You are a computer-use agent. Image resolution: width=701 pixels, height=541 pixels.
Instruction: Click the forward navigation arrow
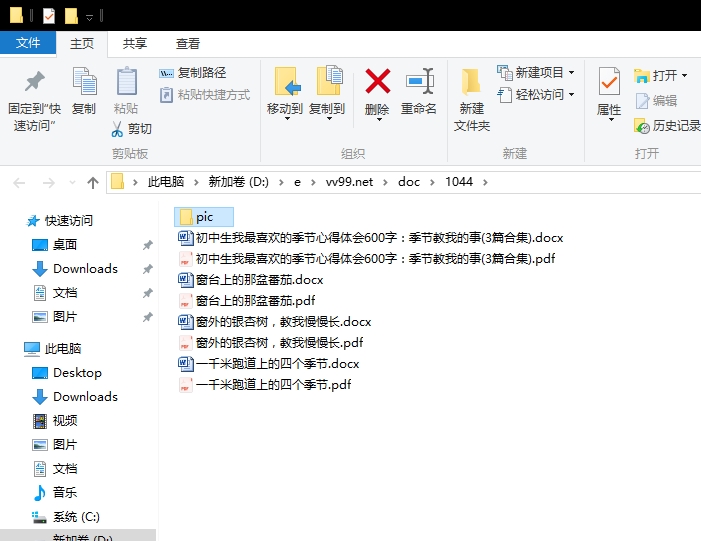(48, 182)
